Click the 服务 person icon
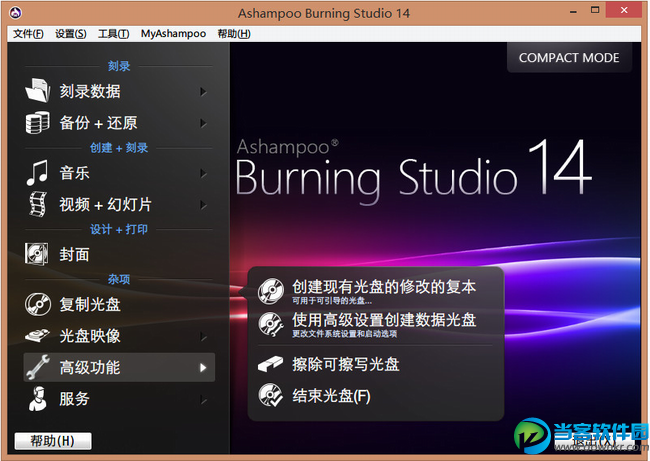This screenshot has height=461, width=650. click(x=38, y=398)
